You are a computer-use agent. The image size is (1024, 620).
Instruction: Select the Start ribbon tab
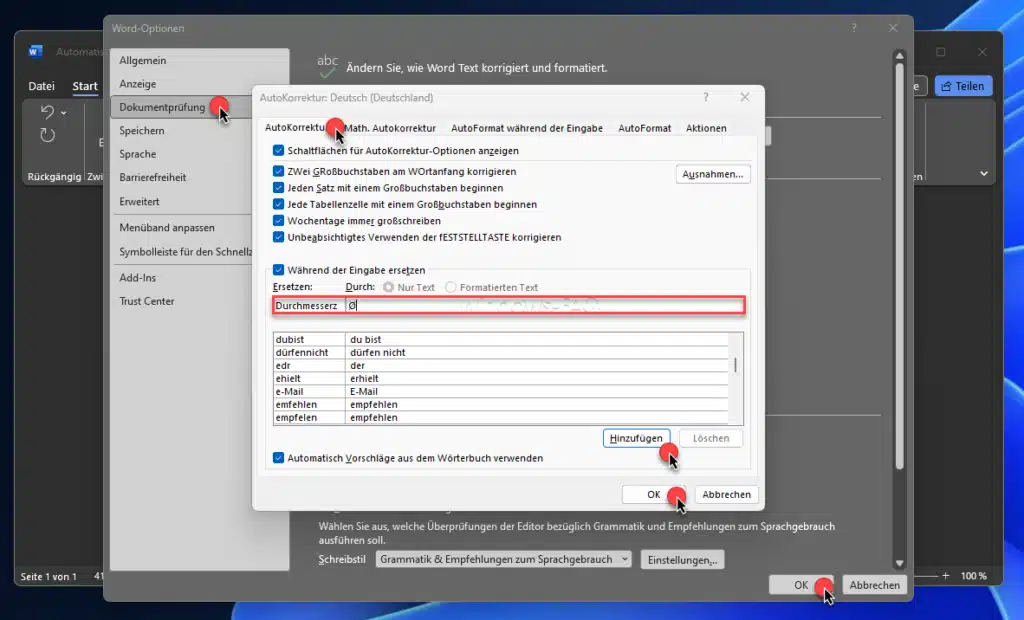pos(85,86)
